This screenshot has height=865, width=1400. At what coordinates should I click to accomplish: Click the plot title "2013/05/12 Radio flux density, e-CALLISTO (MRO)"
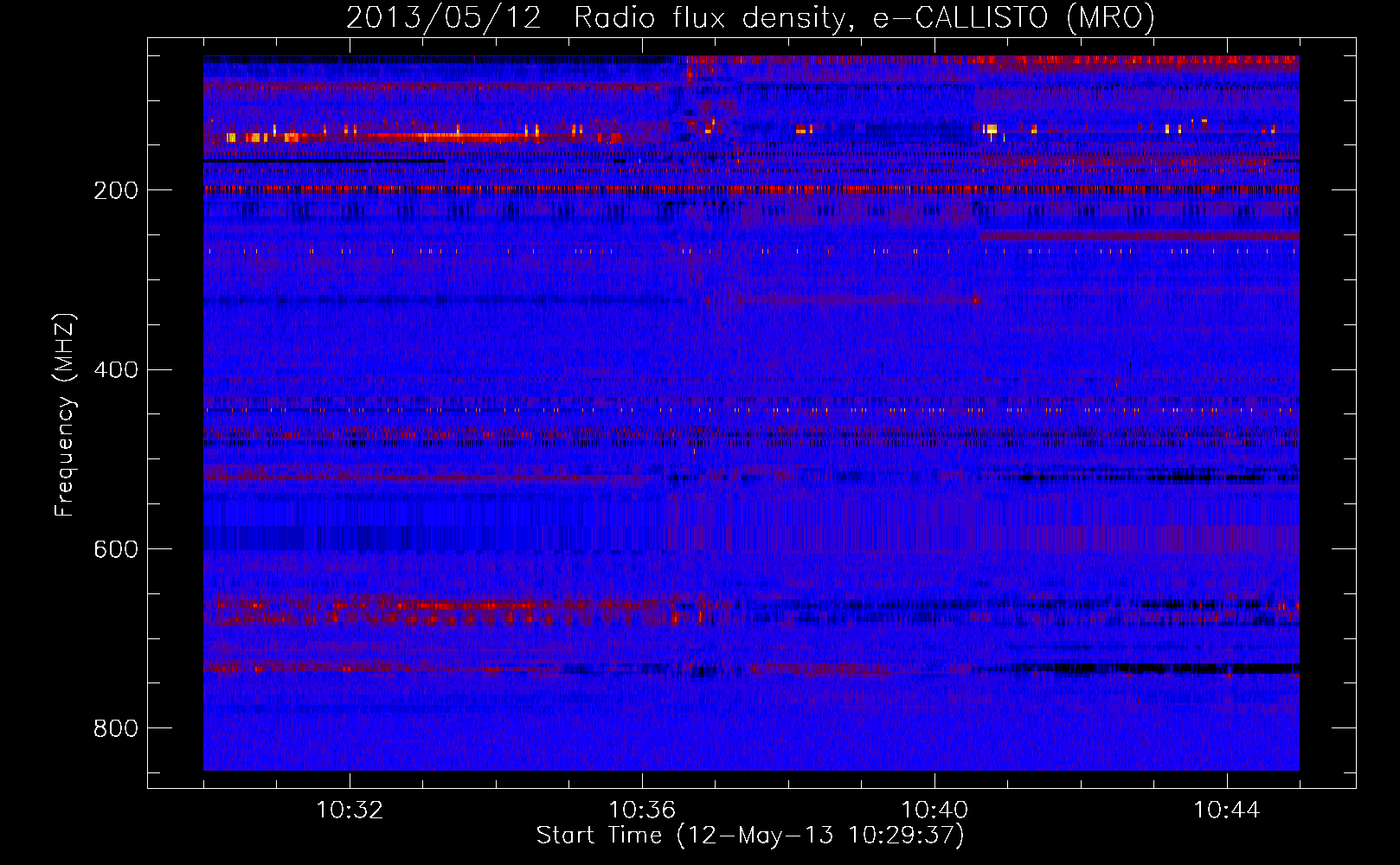pyautogui.click(x=750, y=18)
